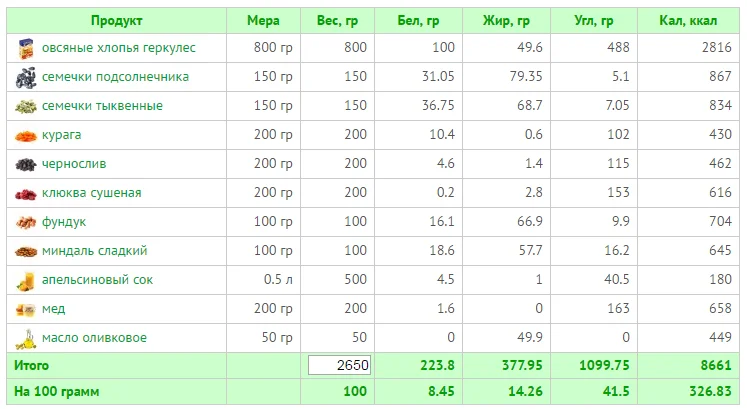The height and width of the screenshot is (409, 747).
Task: Select total calories 8661
Action: click(x=716, y=366)
